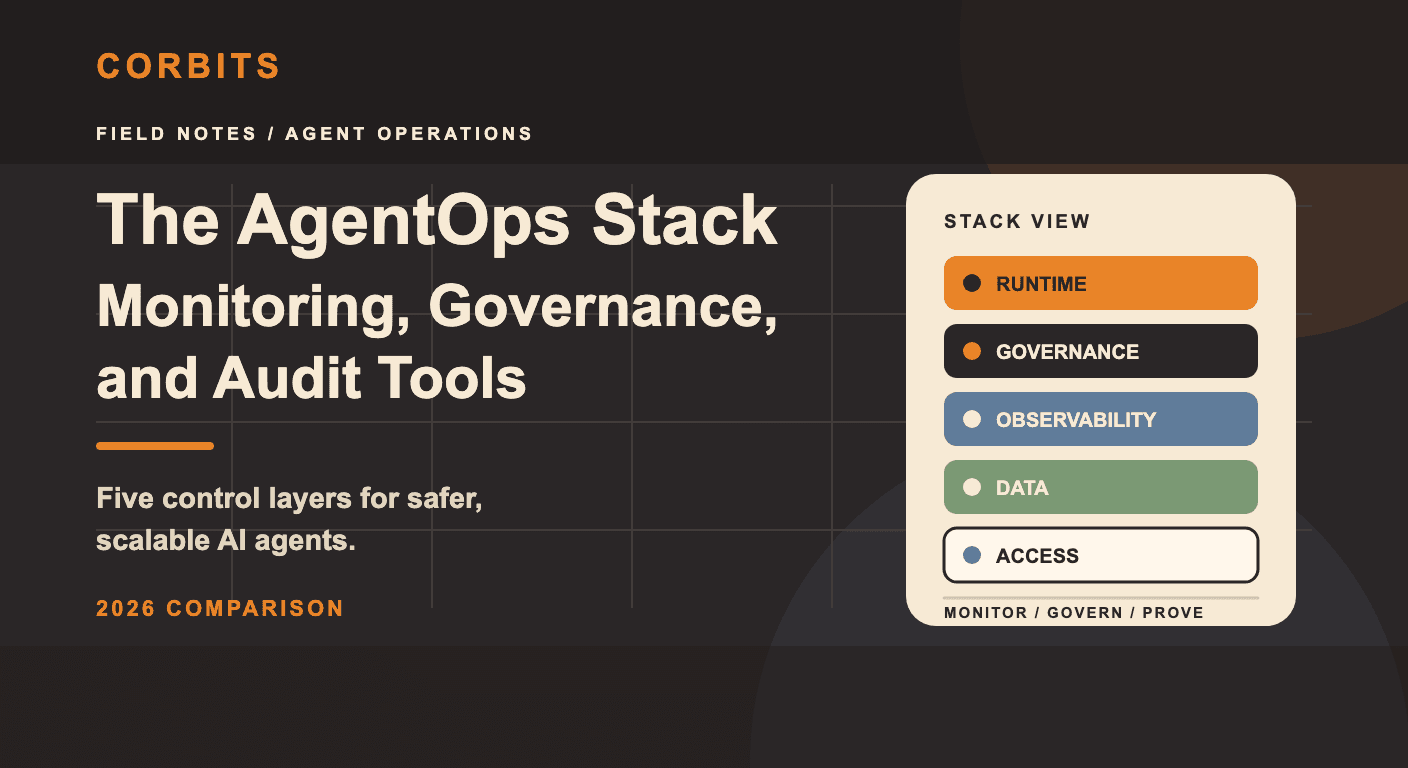Click the 'and Audit Tools' subtitle line
1408x768 pixels.
[x=311, y=378]
